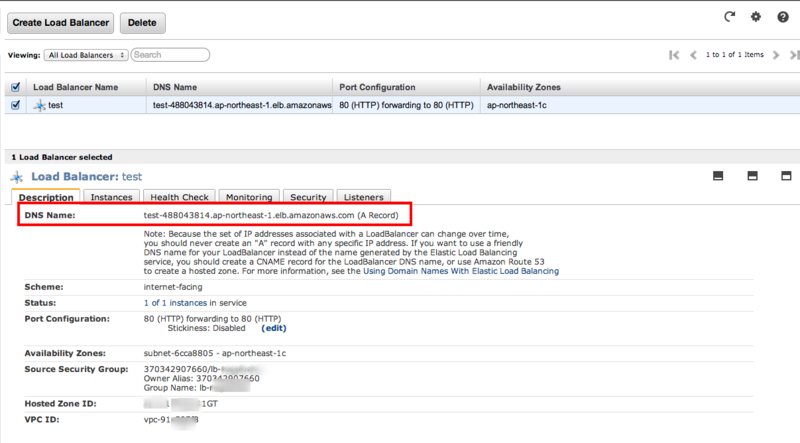Focus the load balancer Search field

(170, 55)
